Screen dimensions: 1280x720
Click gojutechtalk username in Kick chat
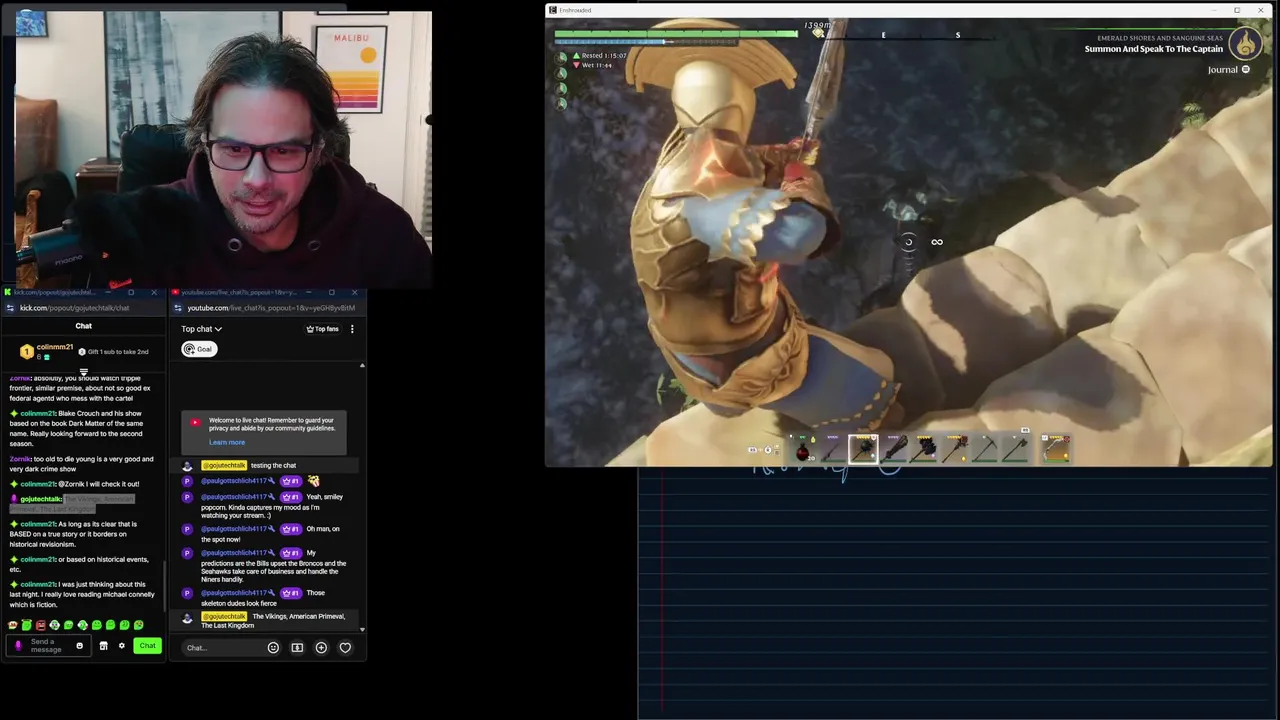[x=41, y=499]
